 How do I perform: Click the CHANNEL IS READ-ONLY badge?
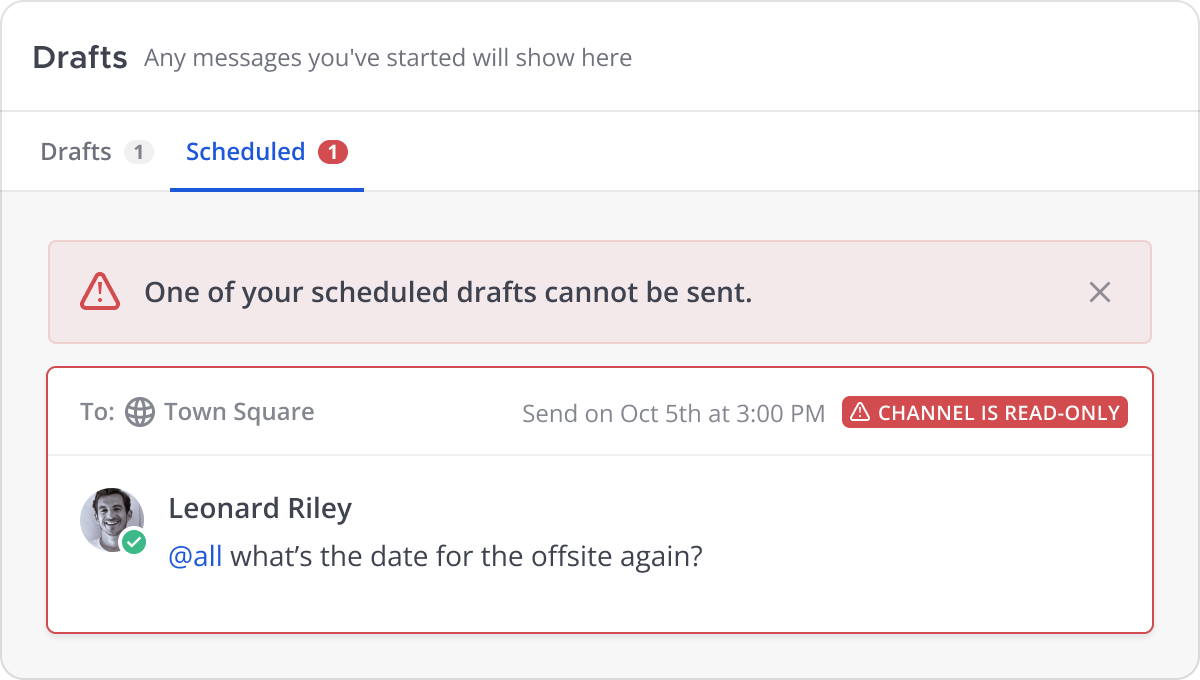coord(984,411)
